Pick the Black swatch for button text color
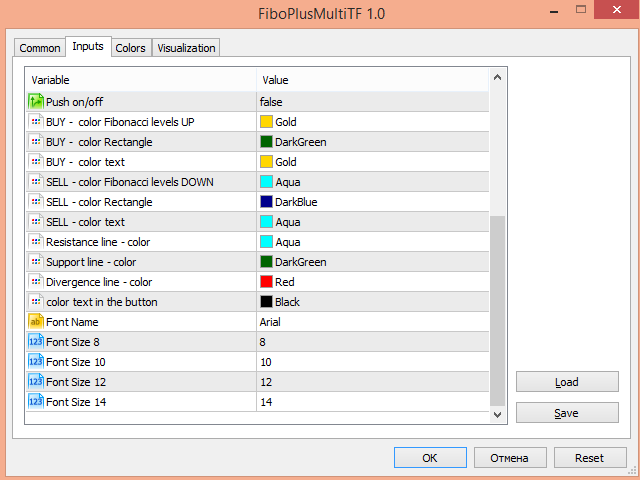The width and height of the screenshot is (640, 480). 267,302
